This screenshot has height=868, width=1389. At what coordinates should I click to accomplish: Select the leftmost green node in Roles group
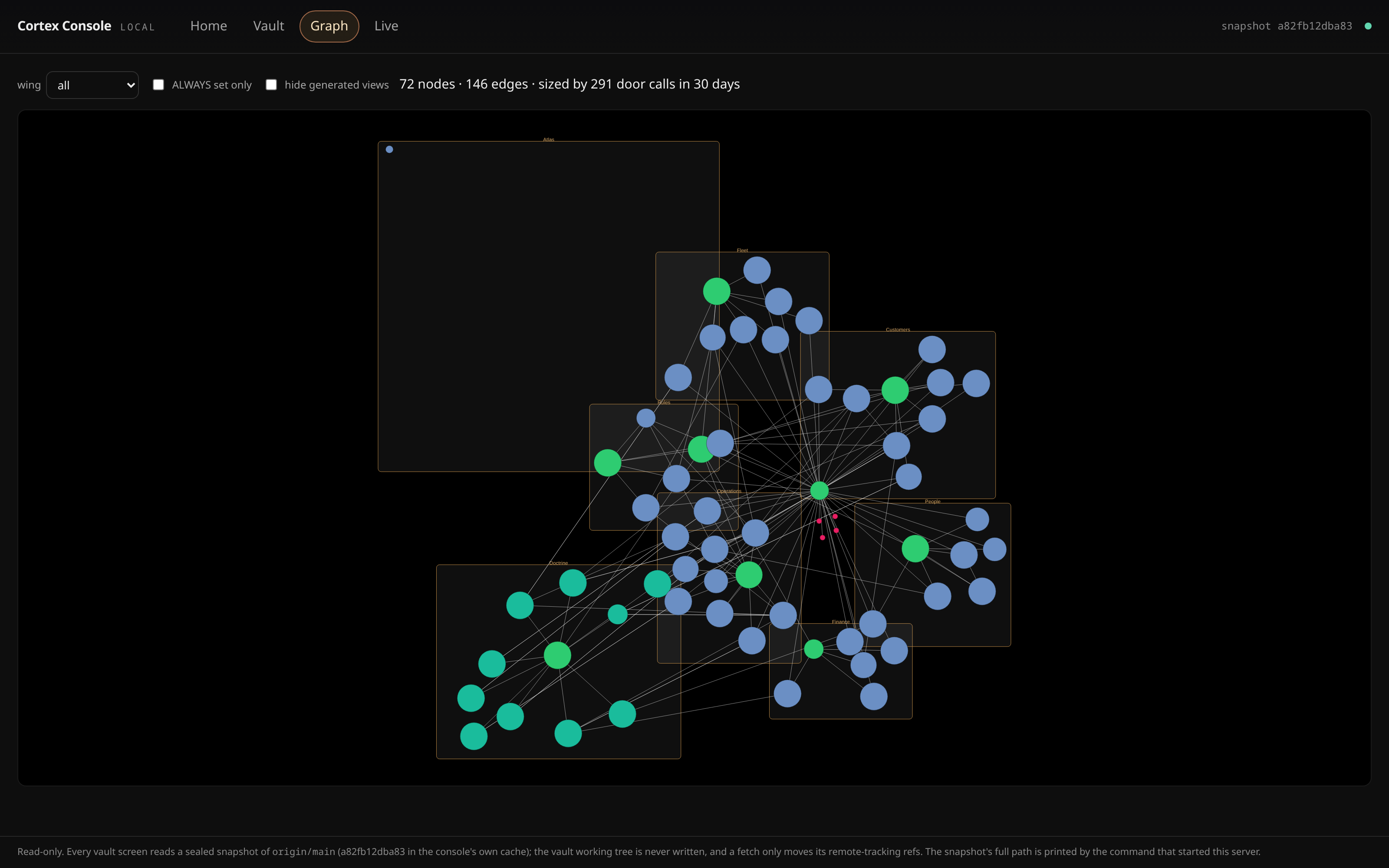(x=607, y=463)
